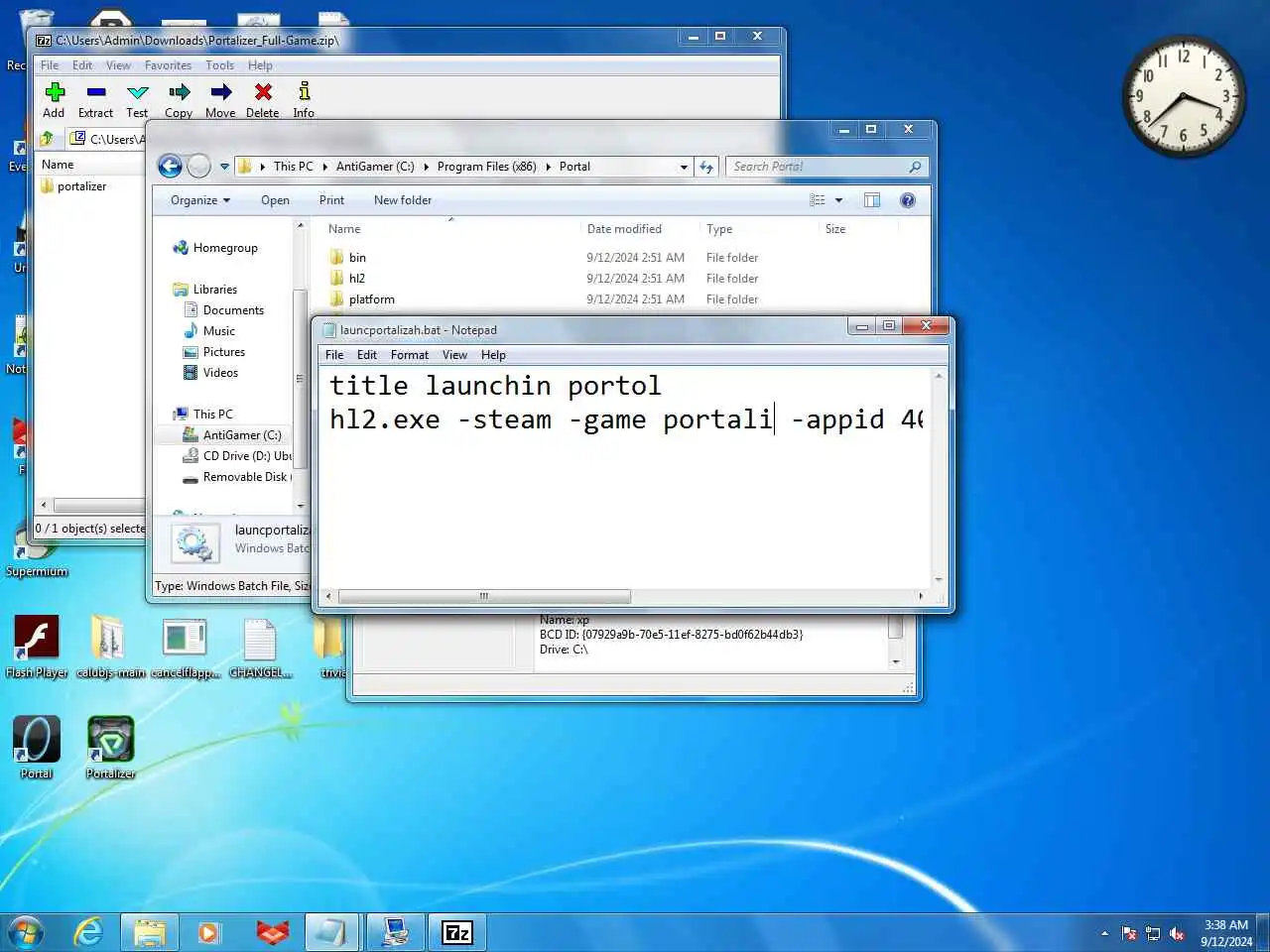
Task: Show hidden tray icons arrow
Action: coord(1104,933)
